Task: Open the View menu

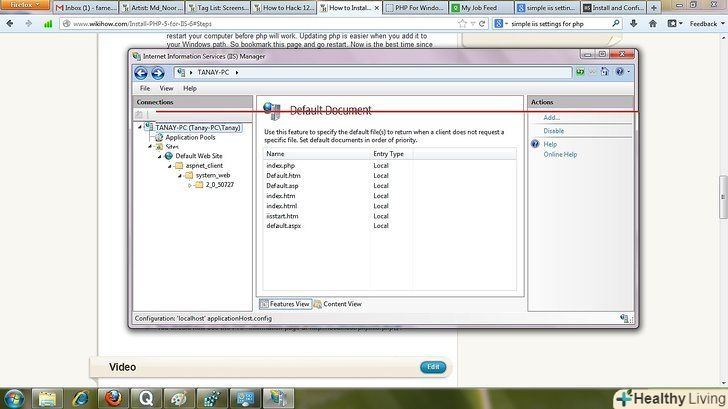Action: coord(166,89)
